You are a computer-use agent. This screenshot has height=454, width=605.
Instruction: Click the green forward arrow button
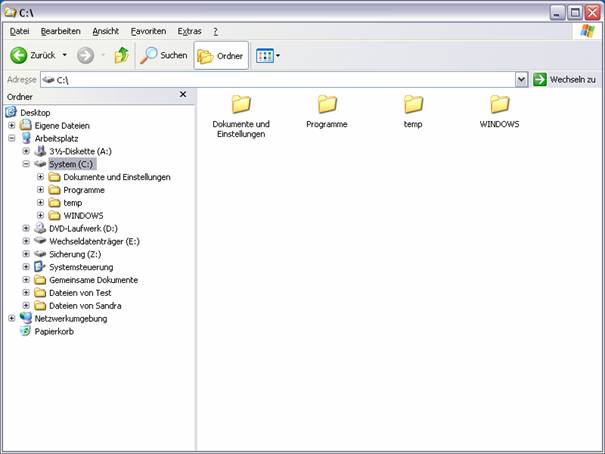pyautogui.click(x=85, y=56)
